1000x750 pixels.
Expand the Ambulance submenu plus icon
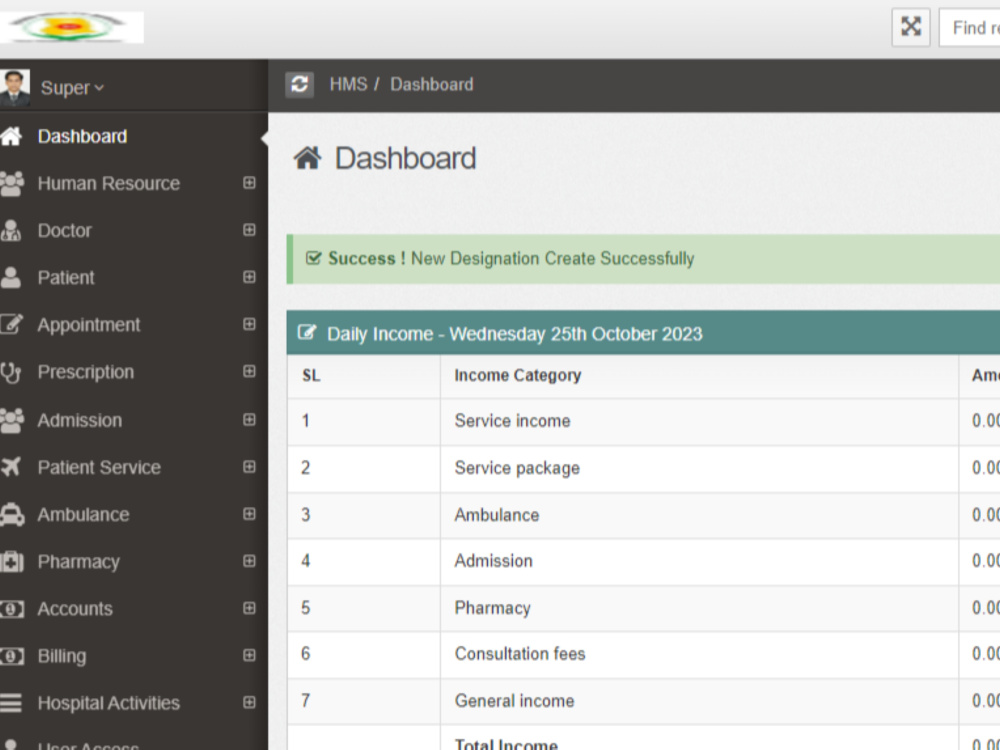pyautogui.click(x=249, y=514)
